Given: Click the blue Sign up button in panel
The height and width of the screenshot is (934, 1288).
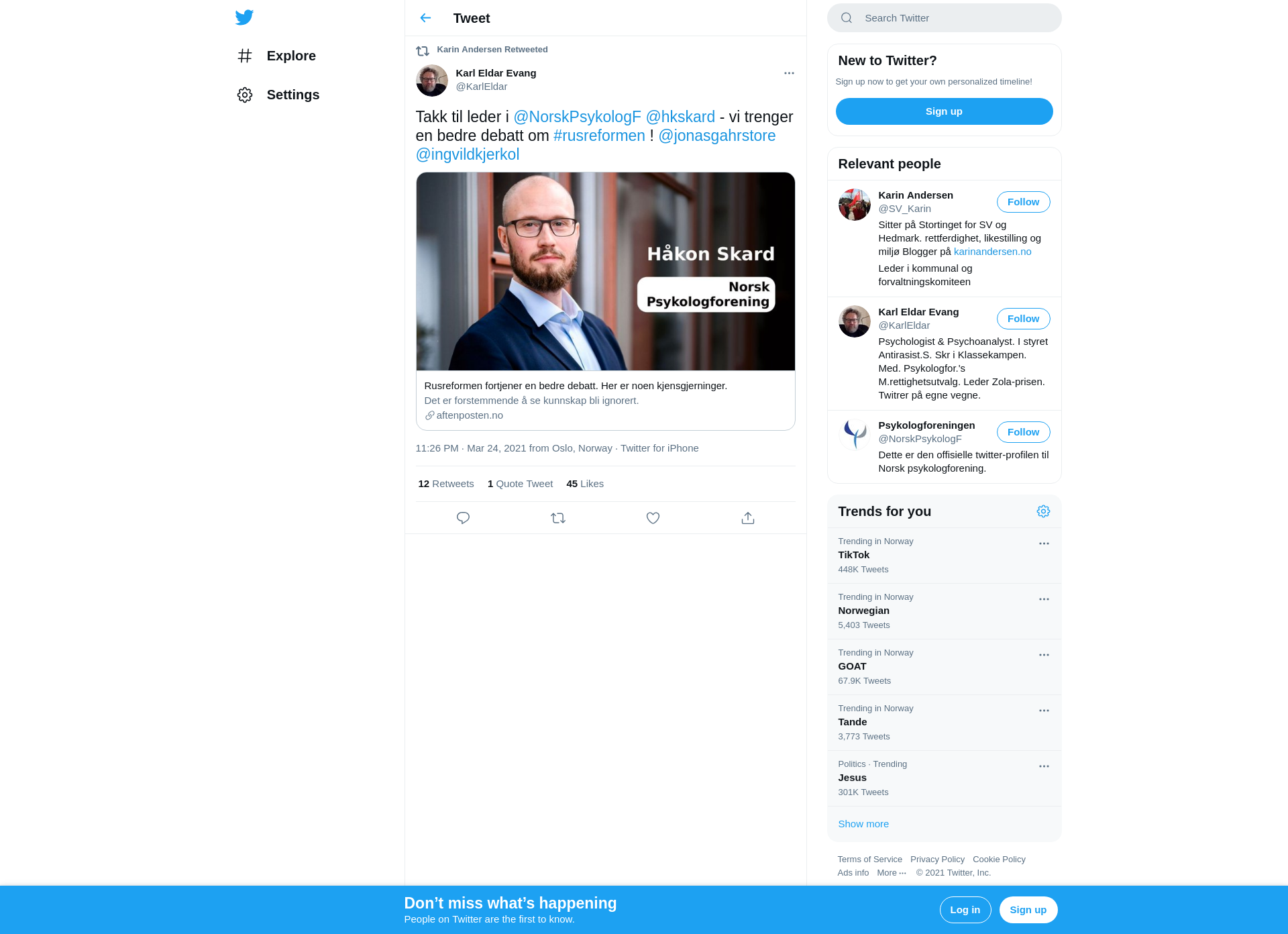Looking at the screenshot, I should 944,111.
